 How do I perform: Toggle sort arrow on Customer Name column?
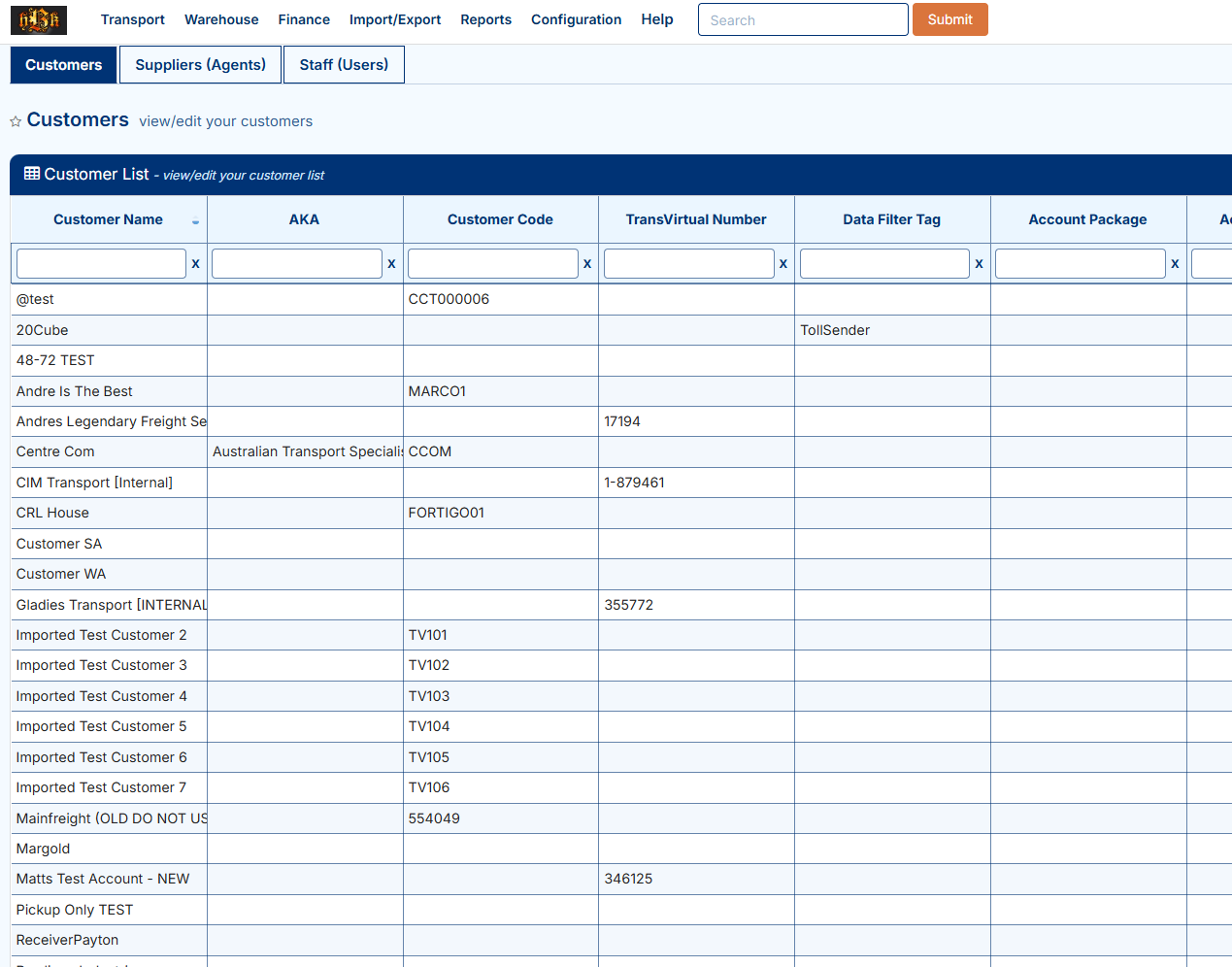pyautogui.click(x=195, y=221)
